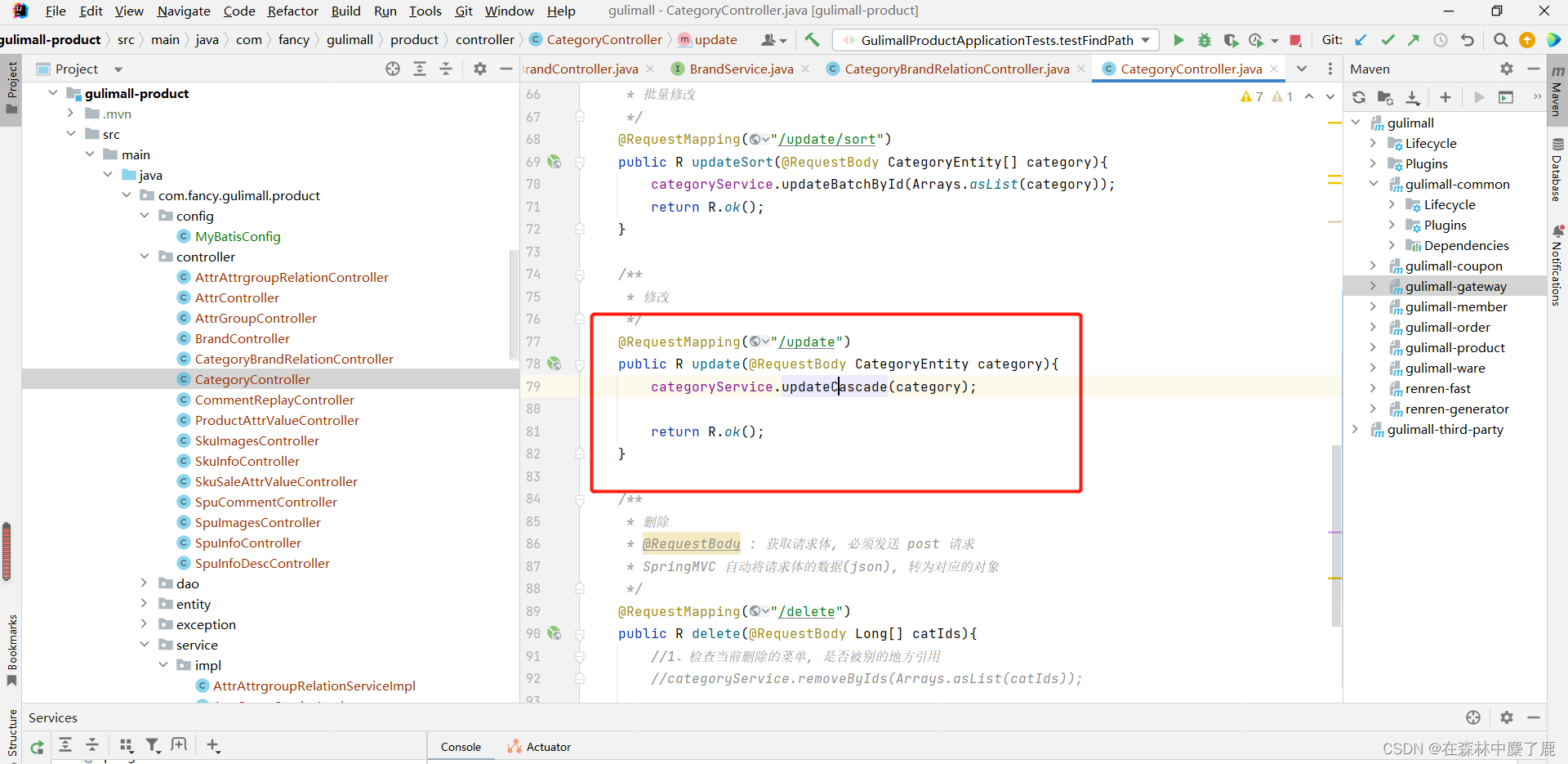This screenshot has height=764, width=1568.
Task: Click the Rerun icon in Services panel
Action: (x=38, y=746)
